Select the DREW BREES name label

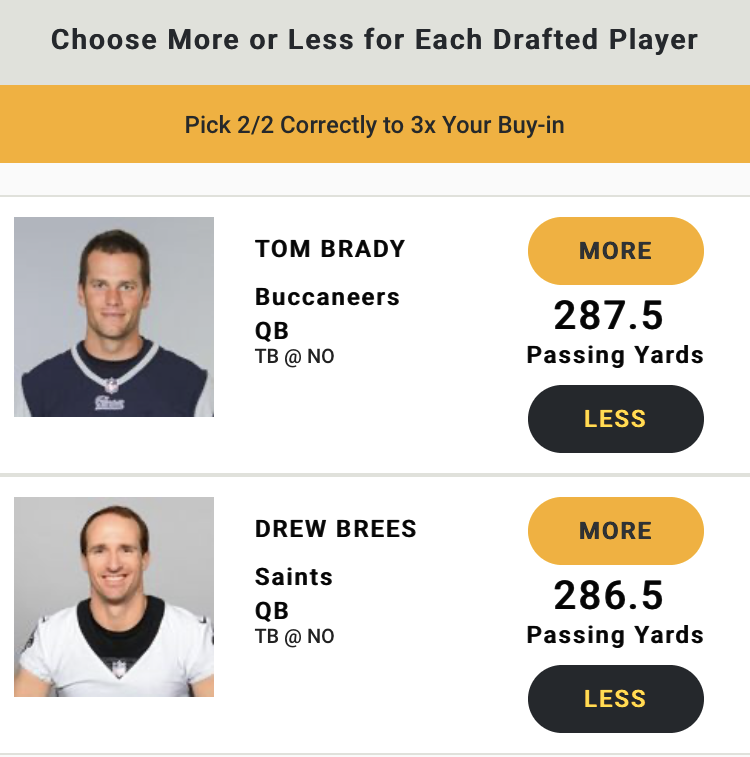335,529
